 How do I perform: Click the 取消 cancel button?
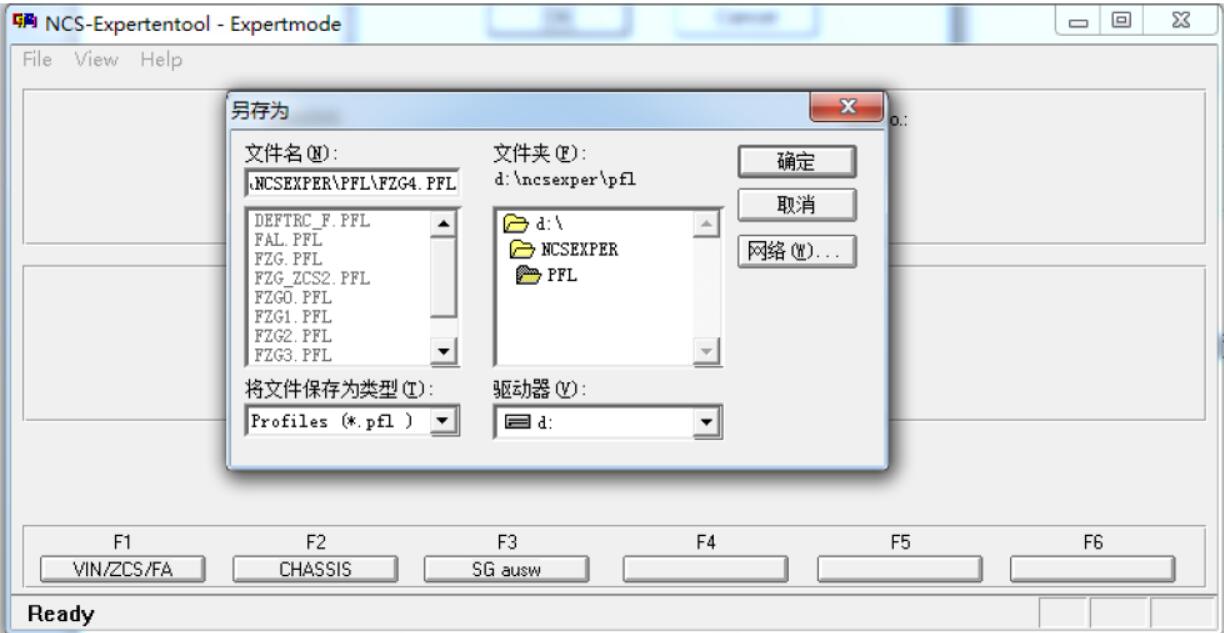tap(796, 205)
